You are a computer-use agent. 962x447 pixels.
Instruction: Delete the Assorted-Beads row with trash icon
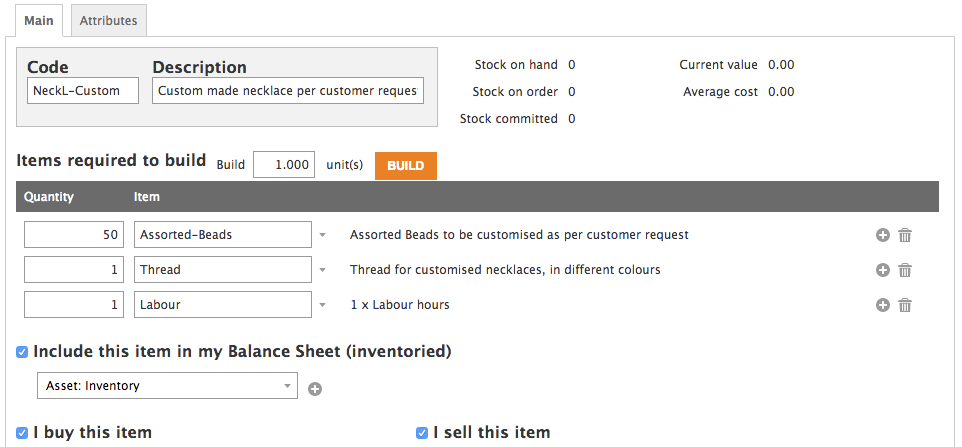(x=905, y=235)
